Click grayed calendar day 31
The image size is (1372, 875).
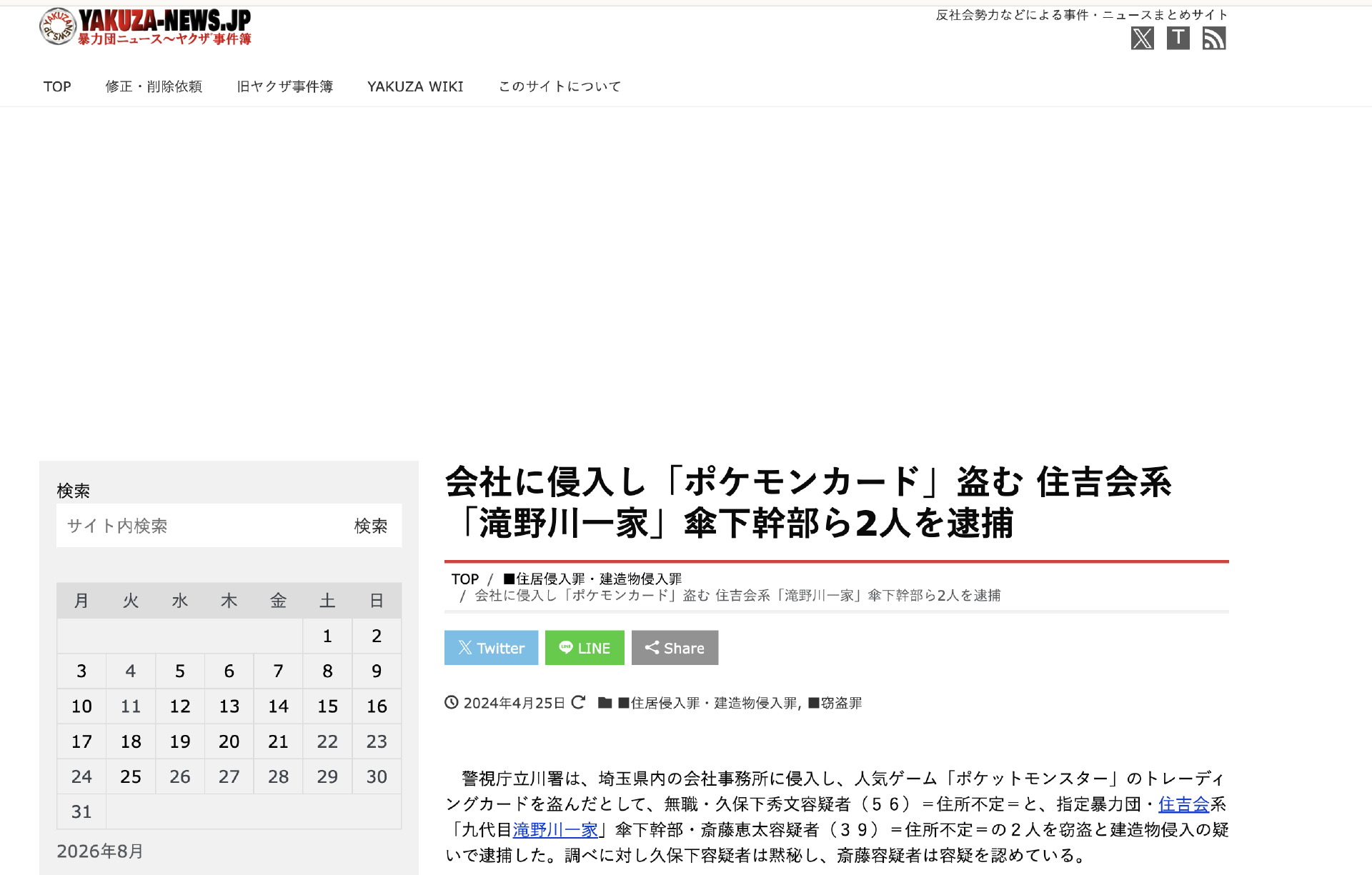point(81,811)
